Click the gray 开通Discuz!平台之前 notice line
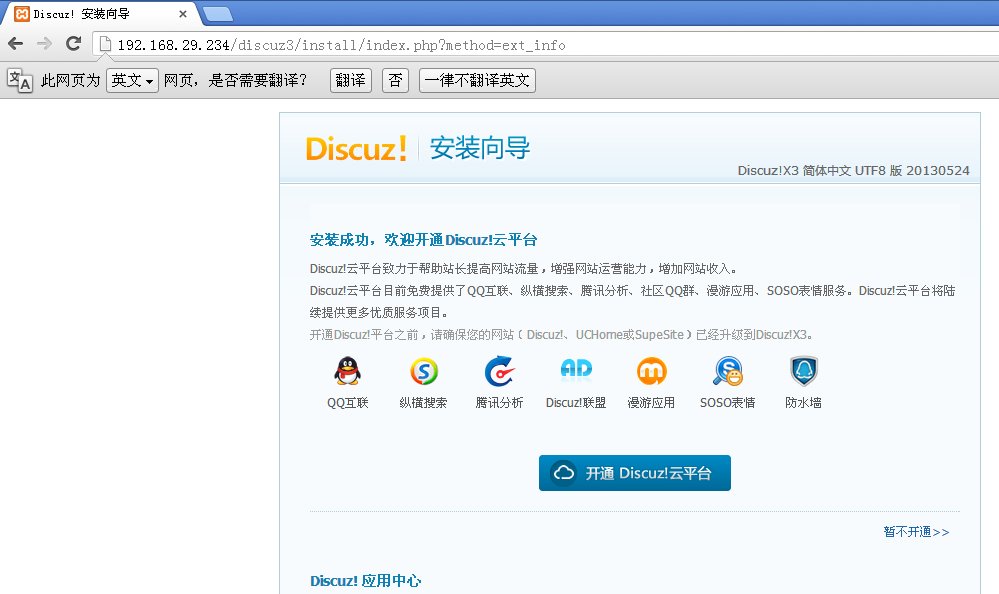 (563, 335)
